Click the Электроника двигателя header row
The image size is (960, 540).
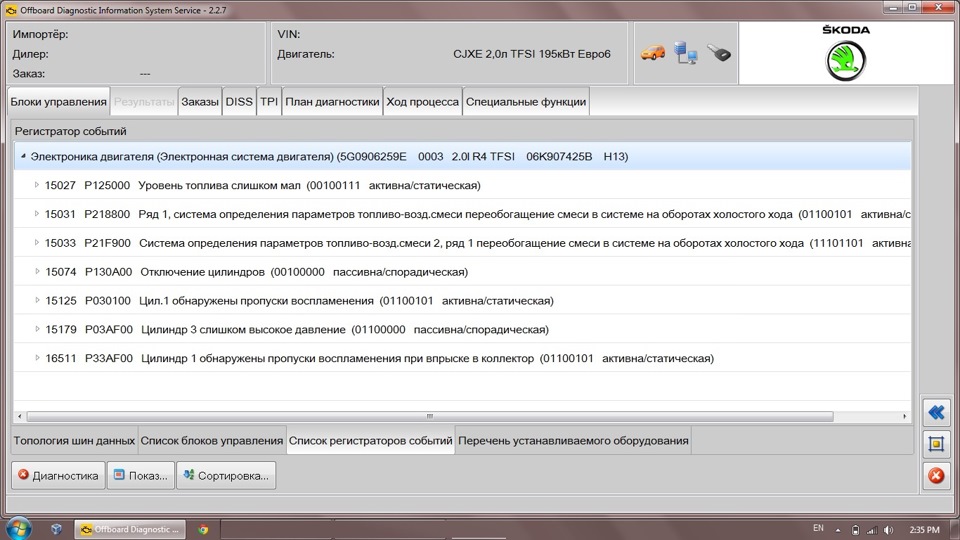coord(462,156)
